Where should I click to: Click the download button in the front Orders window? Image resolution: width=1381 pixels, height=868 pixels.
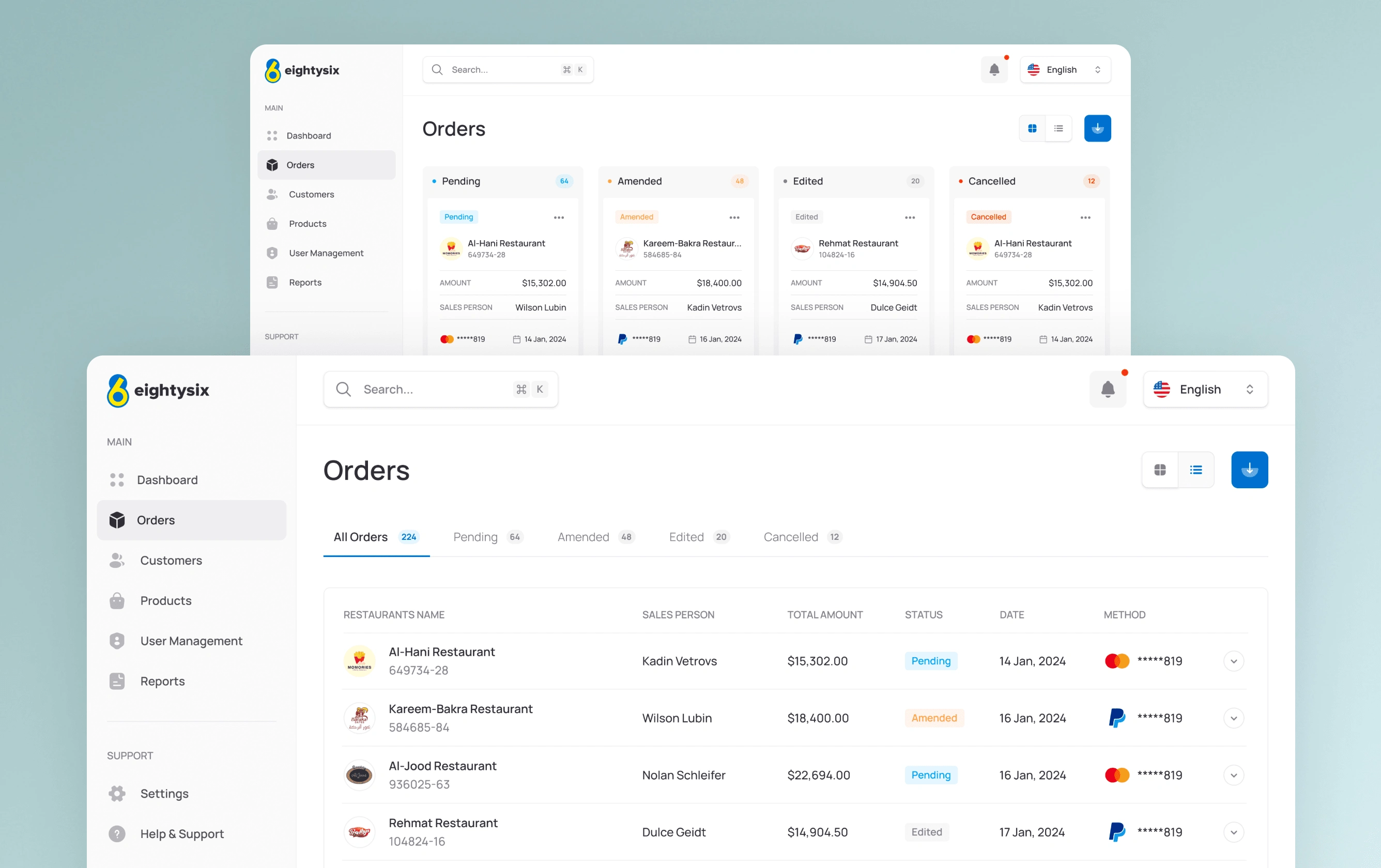1249,470
